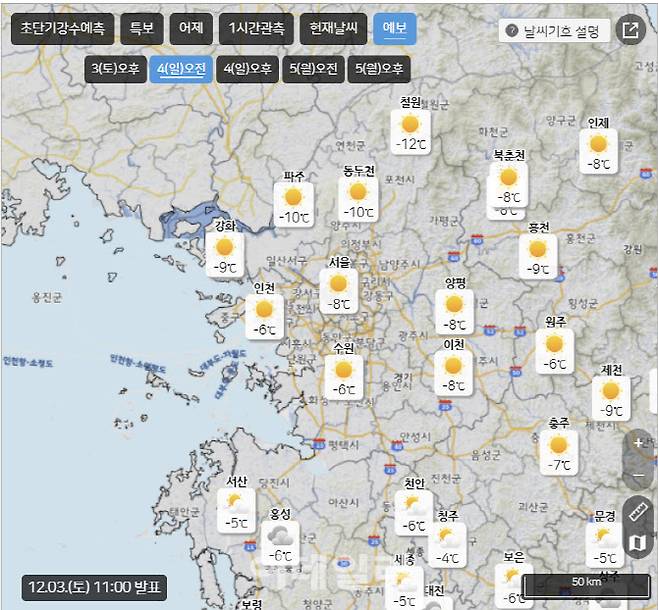Click the 태안군 map label

tap(184, 512)
